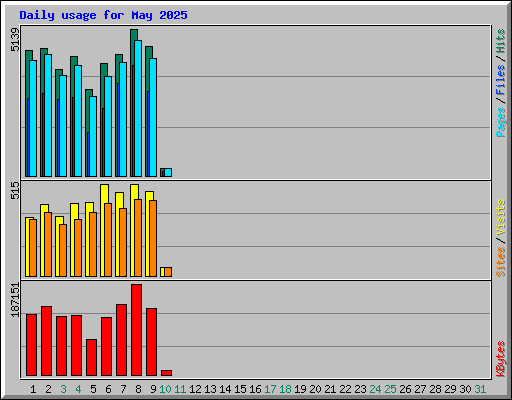Screen dimensions: 512x400
Task: Click the red KBytes bar for day 8
Action: click(x=136, y=330)
